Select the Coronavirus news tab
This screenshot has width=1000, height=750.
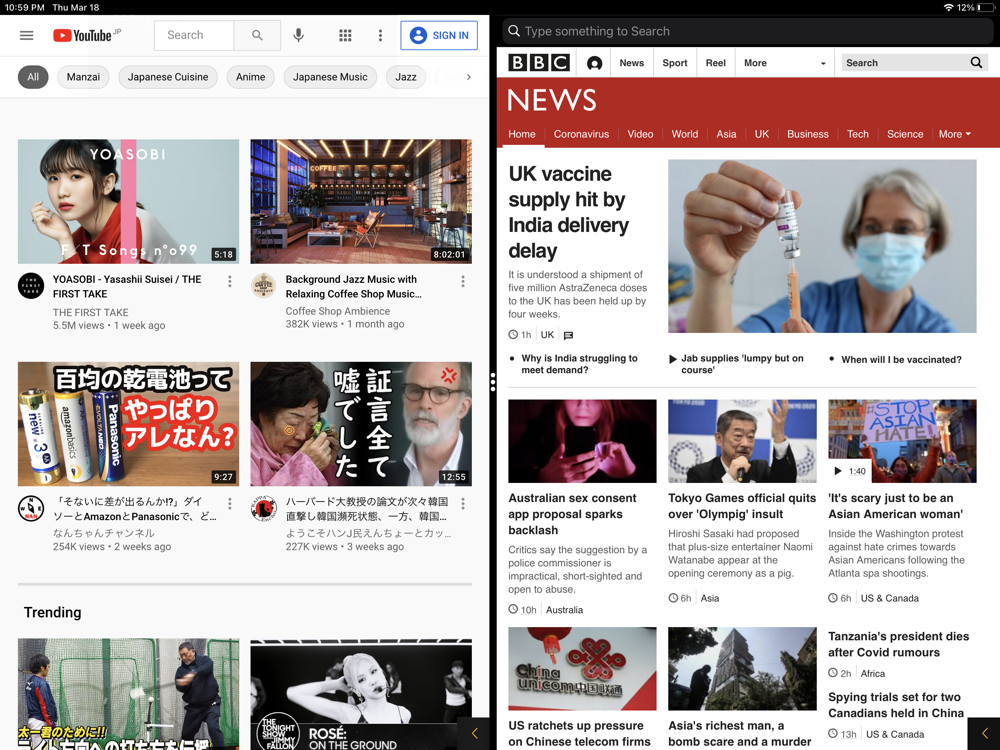pyautogui.click(x=581, y=134)
